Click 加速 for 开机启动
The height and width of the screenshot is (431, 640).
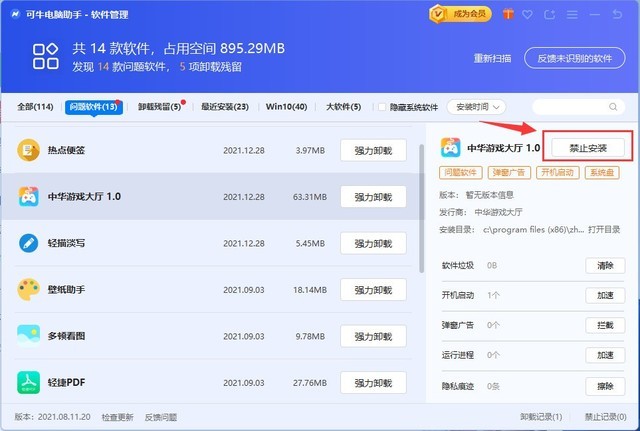click(605, 295)
